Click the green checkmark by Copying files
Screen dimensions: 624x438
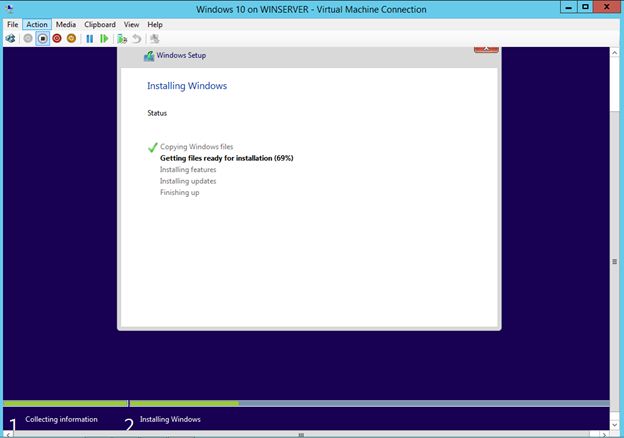(x=152, y=147)
